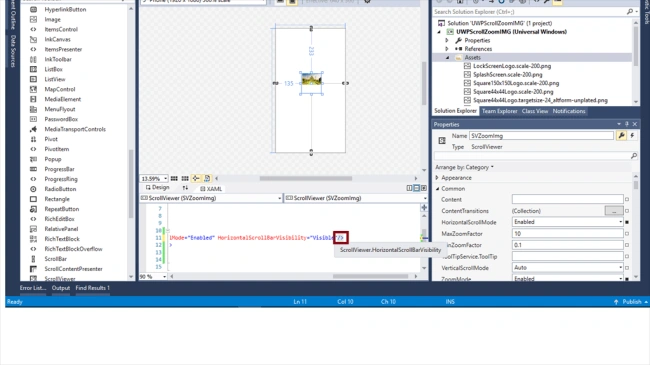The image size is (650, 365).
Task: Open the Class View tab
Action: tap(535, 111)
